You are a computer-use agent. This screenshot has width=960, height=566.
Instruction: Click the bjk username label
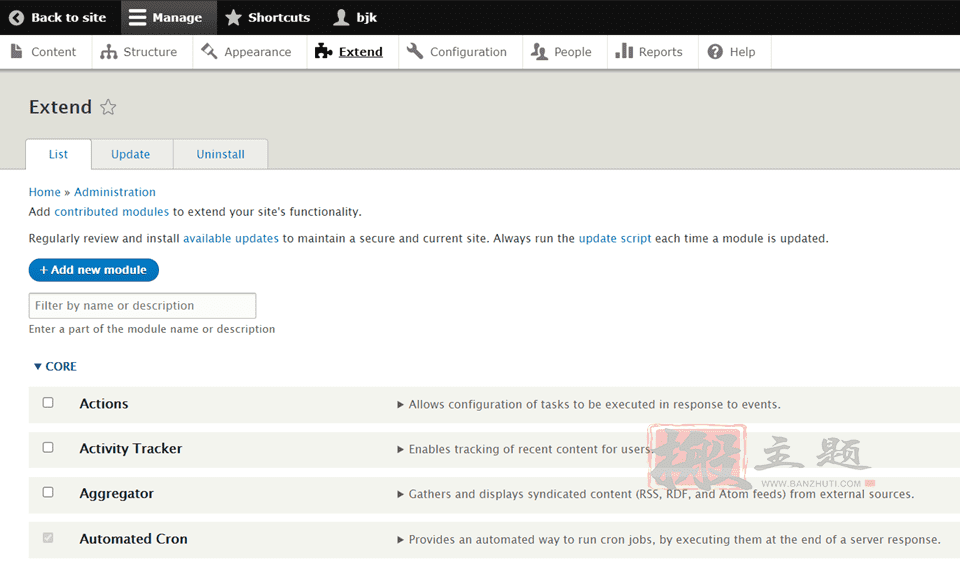(367, 18)
